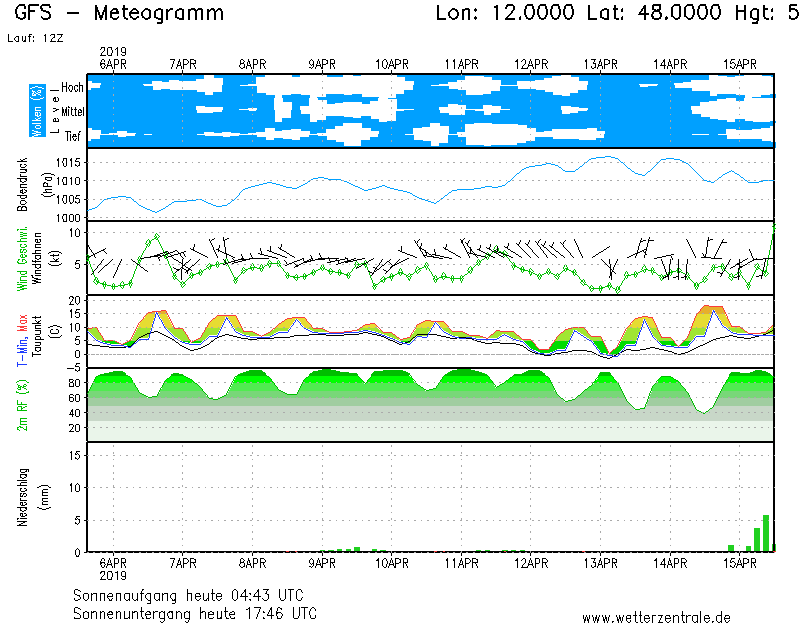
Task: Click the 15APR label on the bottom axis
Action: coord(740,563)
